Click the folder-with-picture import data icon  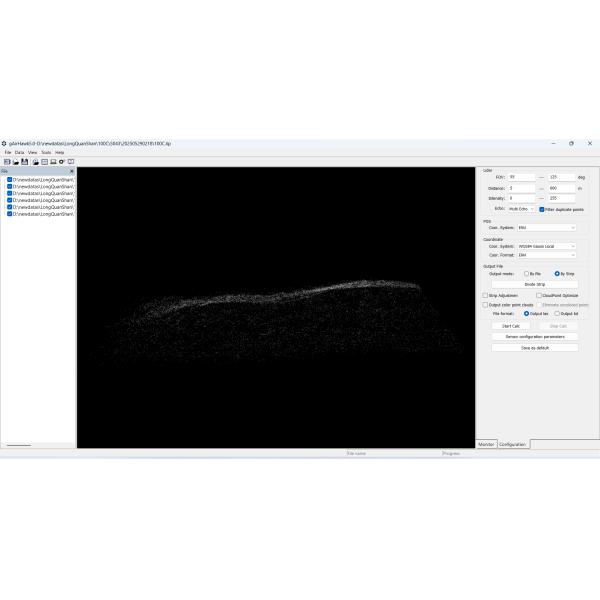(x=36, y=162)
